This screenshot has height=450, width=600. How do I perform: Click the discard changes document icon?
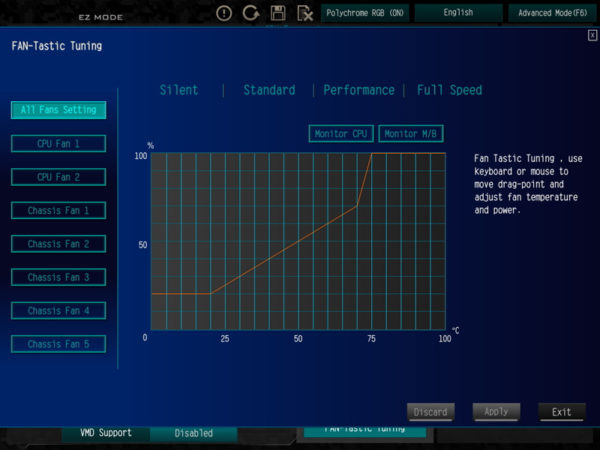(305, 13)
